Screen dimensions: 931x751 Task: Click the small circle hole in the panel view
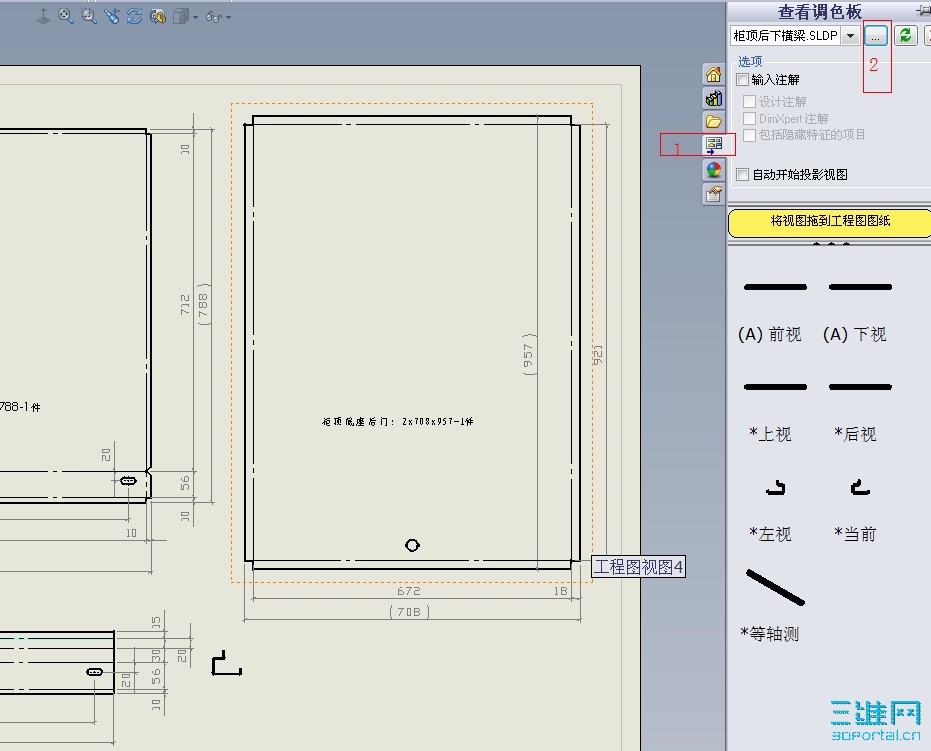click(x=412, y=545)
